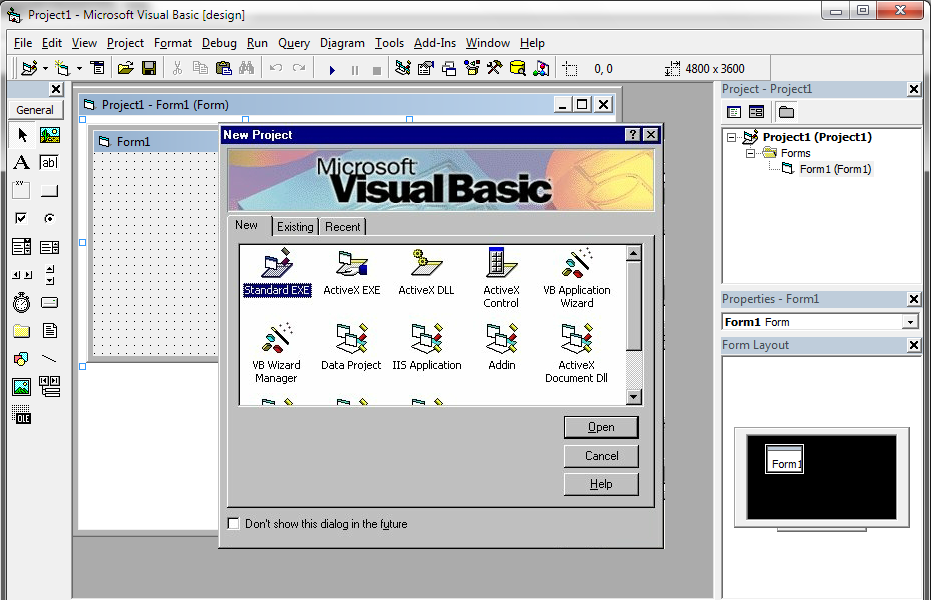
Task: Save the project using the toolbar icon
Action: pos(149,67)
